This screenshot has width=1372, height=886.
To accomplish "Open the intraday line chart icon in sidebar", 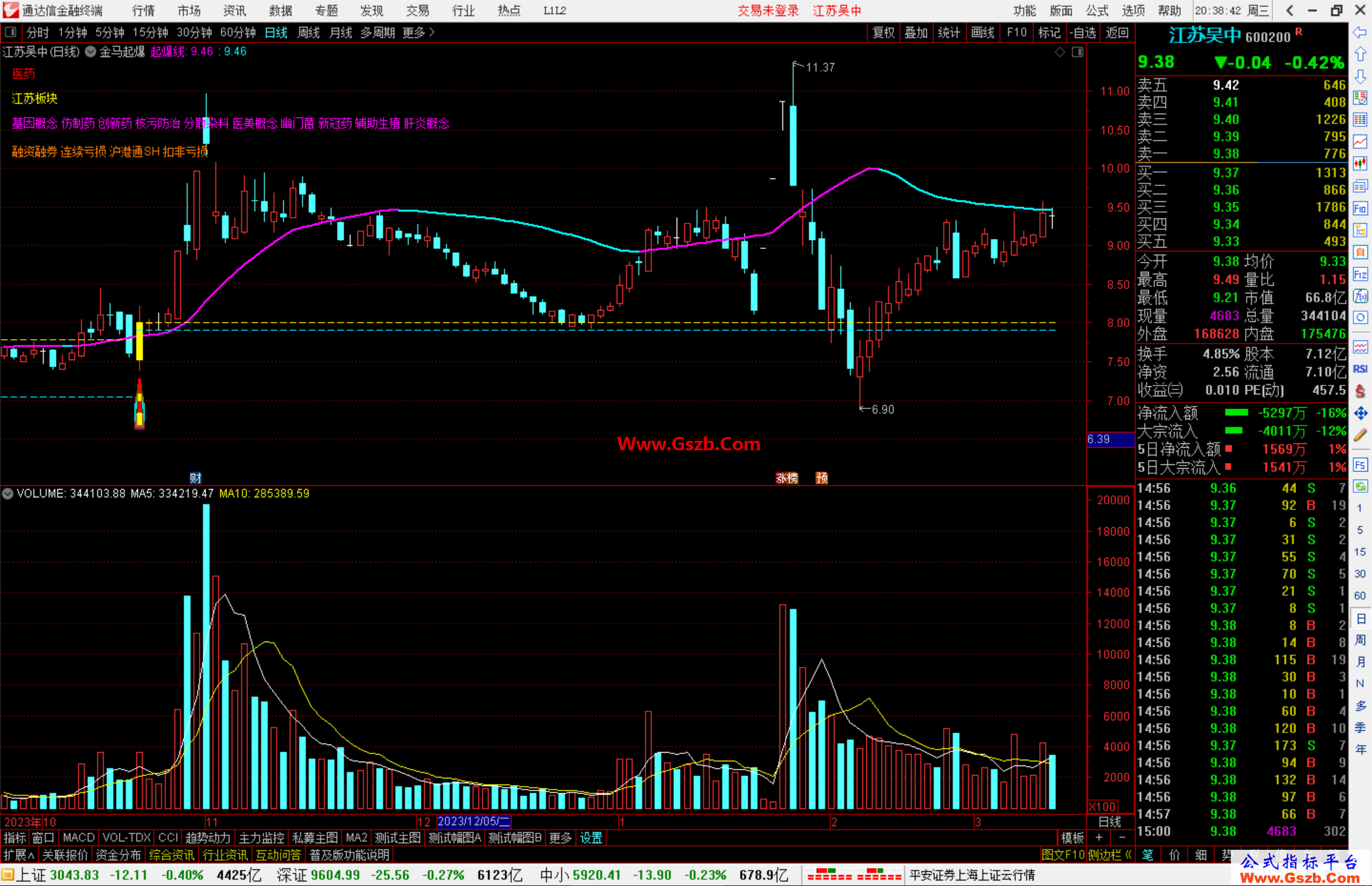I will (x=1360, y=142).
